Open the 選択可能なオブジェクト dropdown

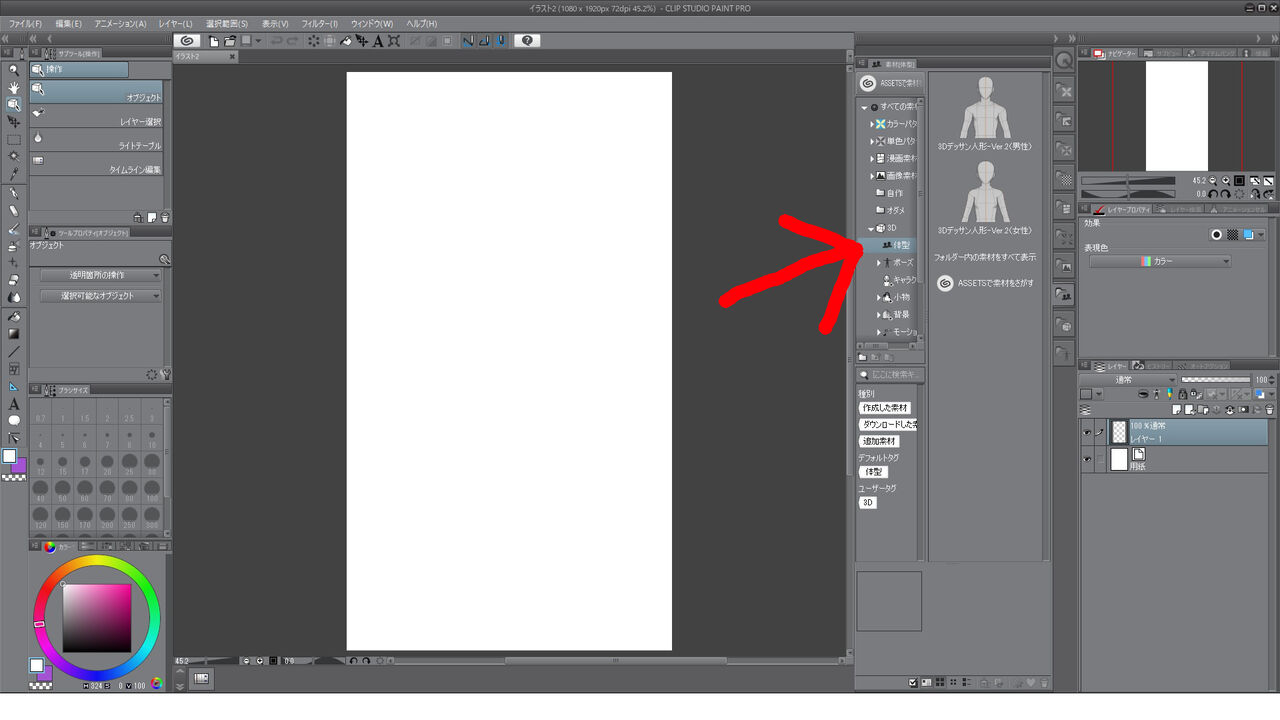pyautogui.click(x=101, y=296)
